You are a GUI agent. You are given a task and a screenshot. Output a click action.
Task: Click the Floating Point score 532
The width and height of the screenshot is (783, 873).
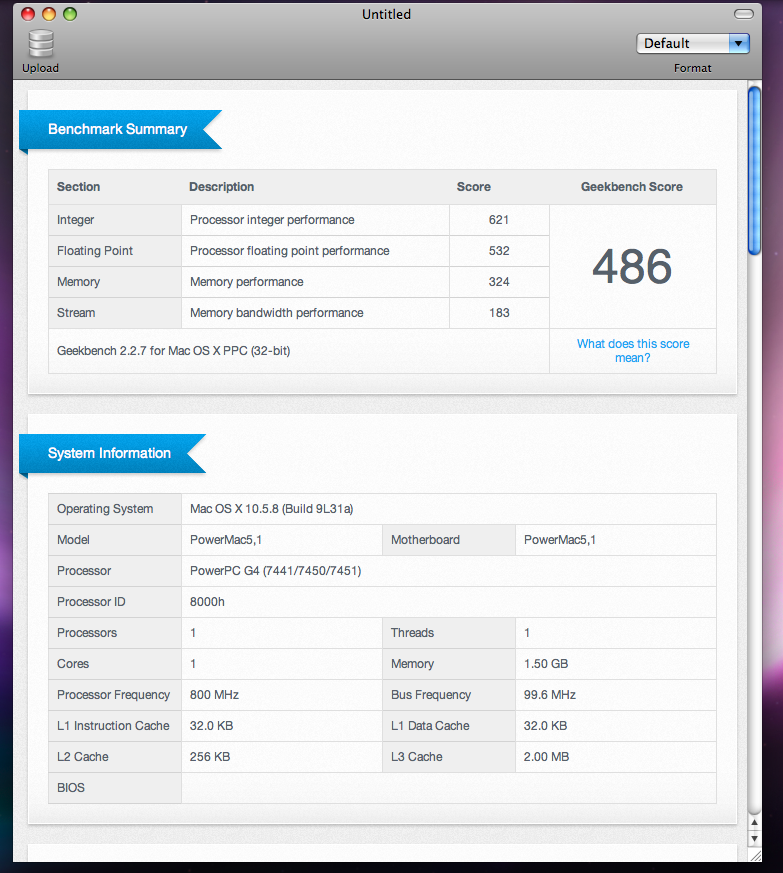click(499, 251)
